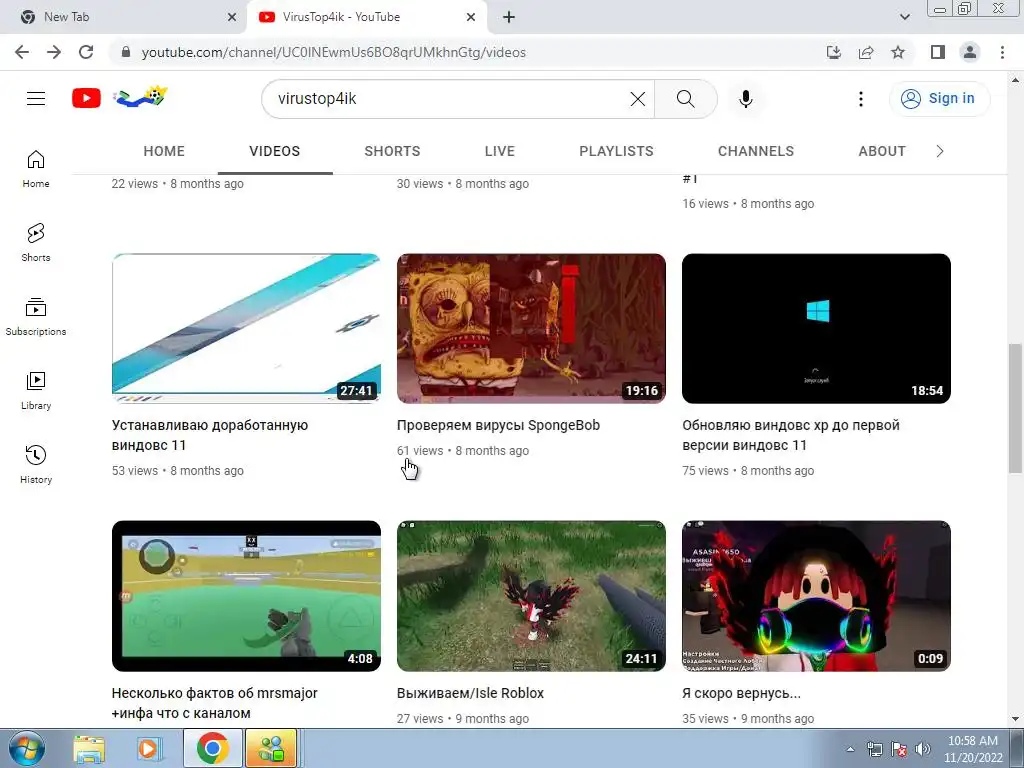Clear the search box with X icon
The height and width of the screenshot is (768, 1024).
pos(637,99)
